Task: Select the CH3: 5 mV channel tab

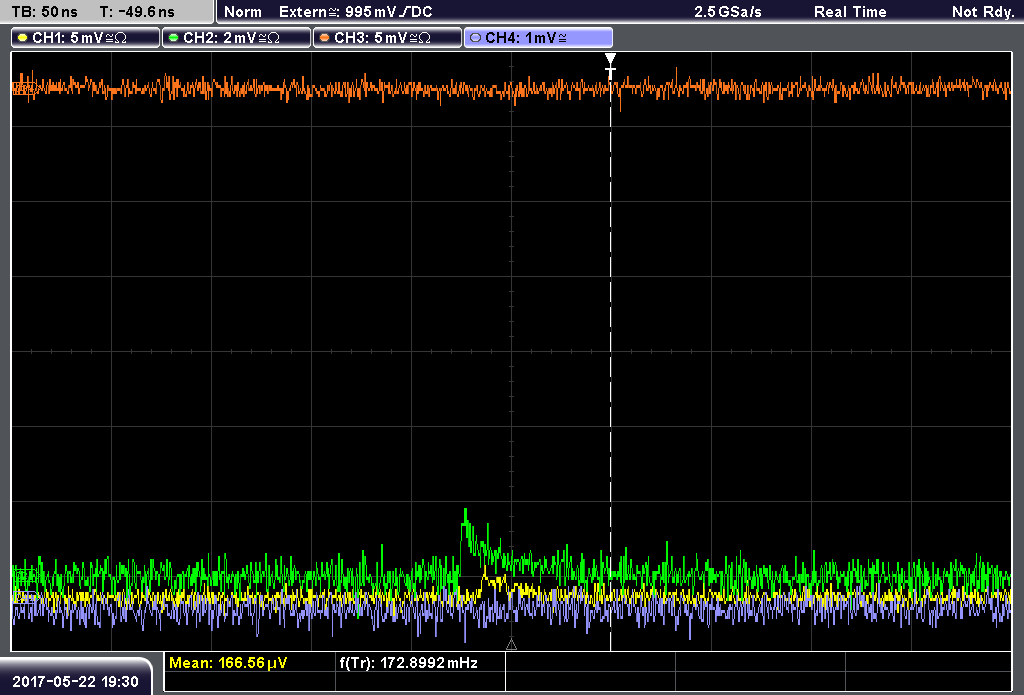Action: [387, 37]
